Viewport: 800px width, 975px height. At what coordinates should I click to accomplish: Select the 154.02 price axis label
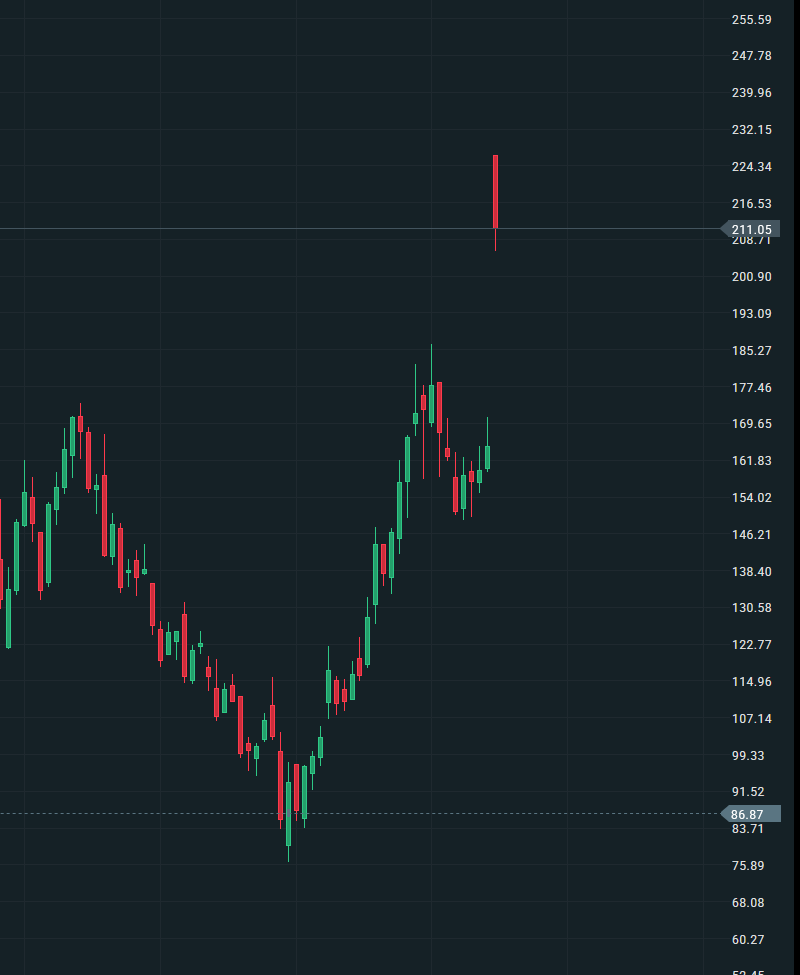click(x=751, y=498)
